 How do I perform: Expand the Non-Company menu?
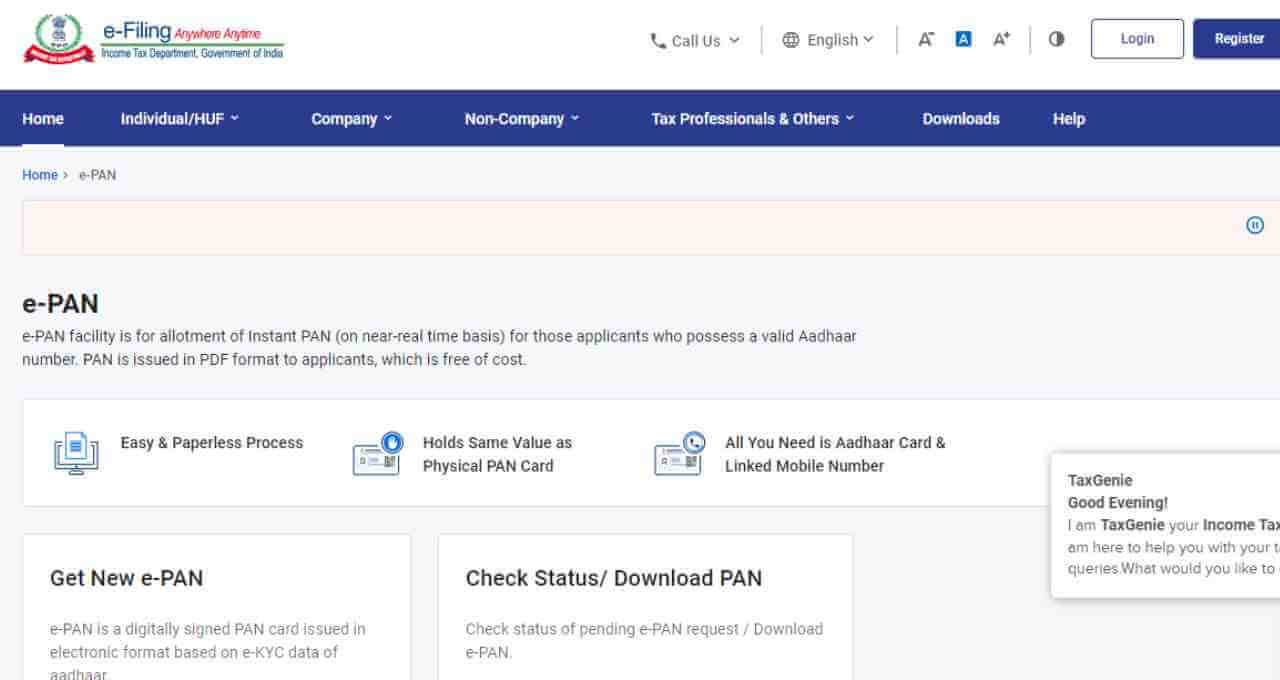pos(522,119)
